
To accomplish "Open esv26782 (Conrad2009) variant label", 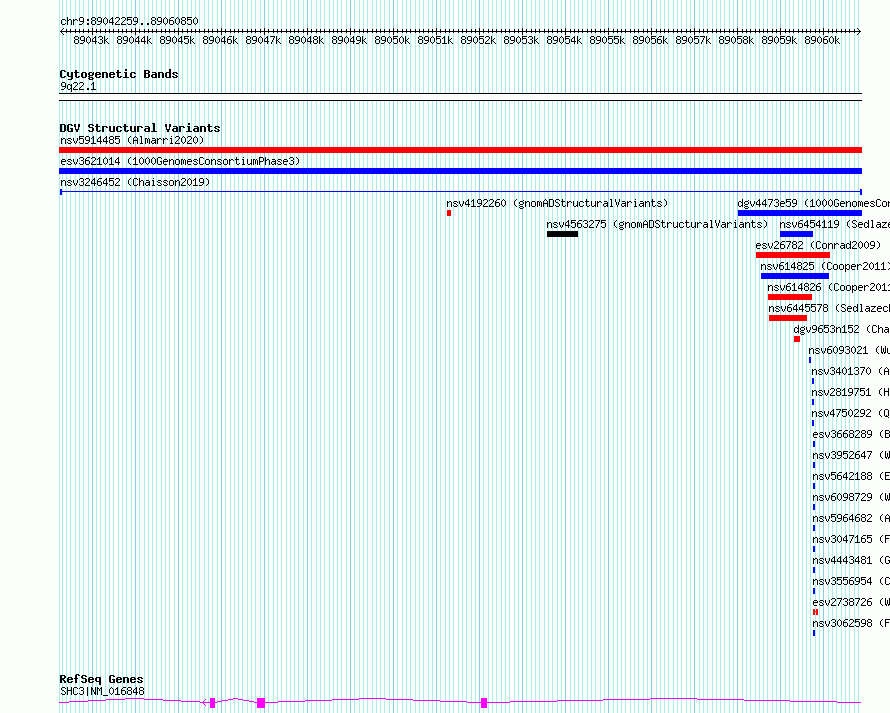I will [818, 245].
